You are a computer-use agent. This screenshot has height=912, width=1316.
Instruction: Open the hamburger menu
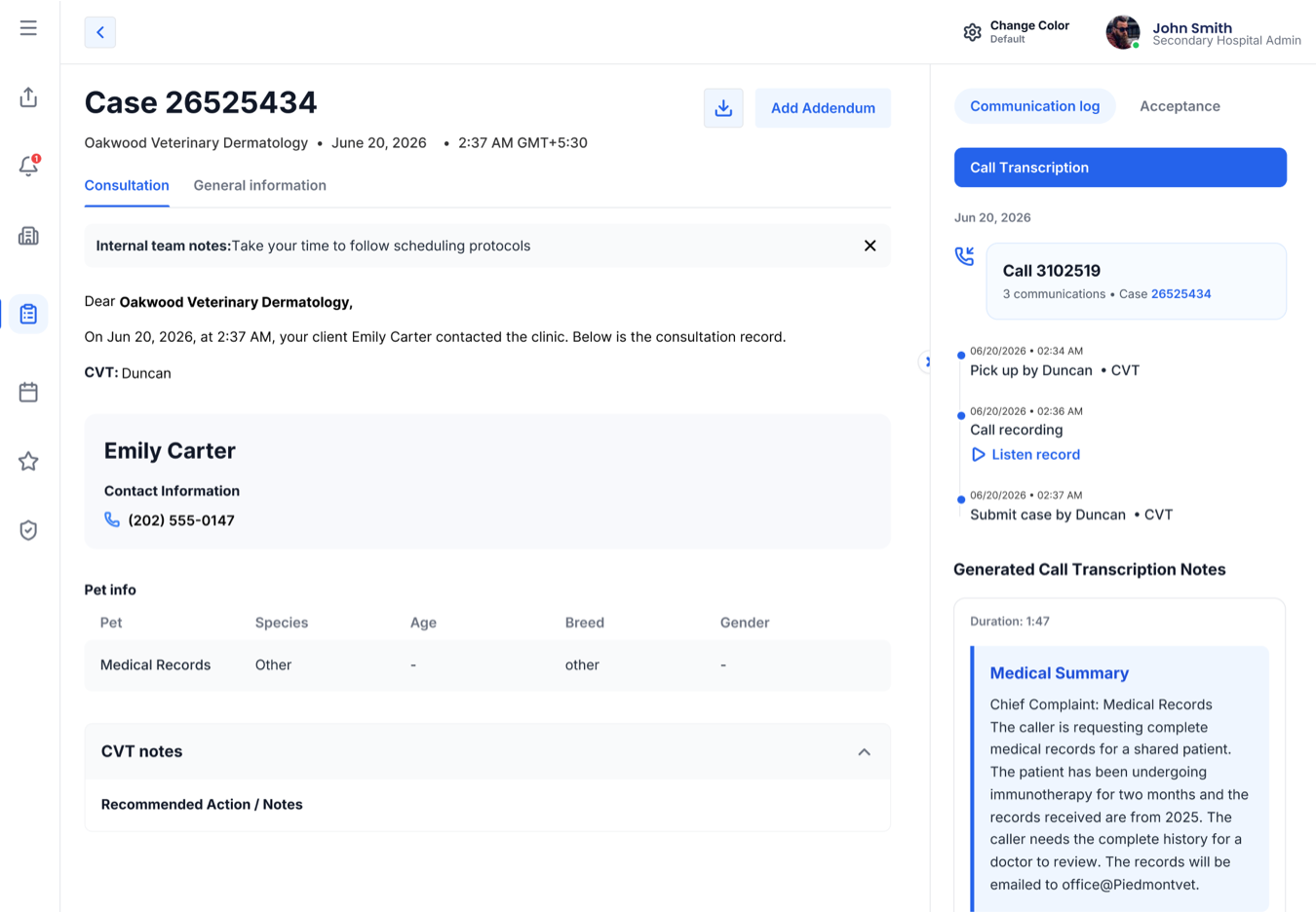[28, 28]
